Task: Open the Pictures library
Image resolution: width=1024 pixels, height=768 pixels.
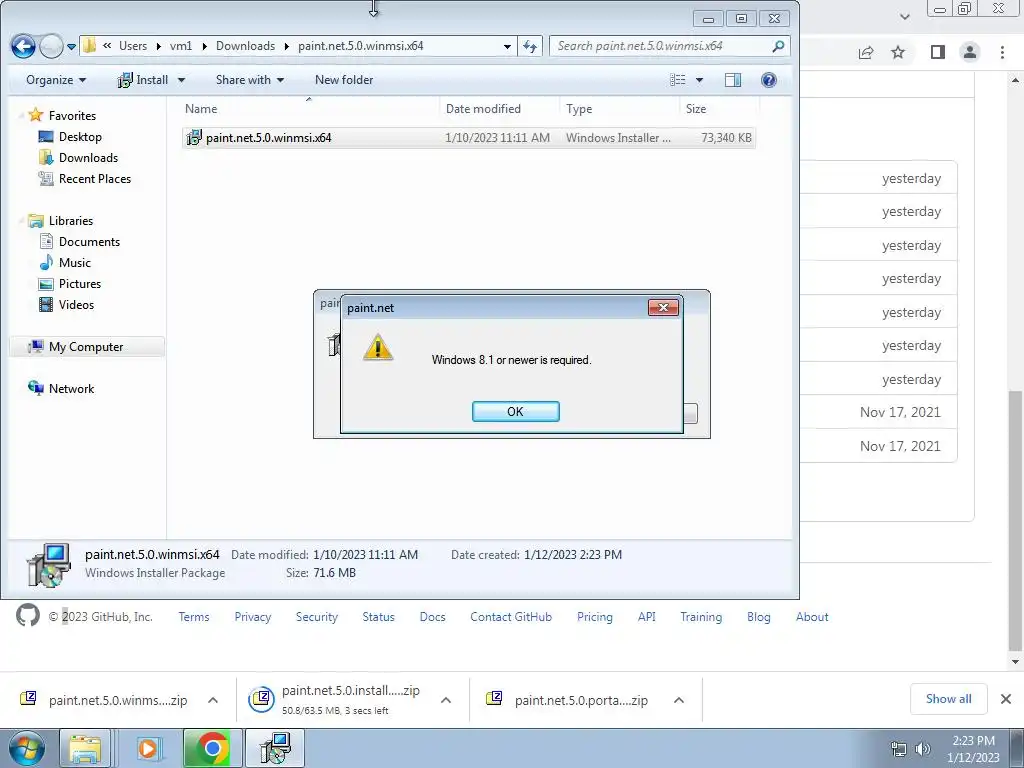Action: [x=80, y=283]
